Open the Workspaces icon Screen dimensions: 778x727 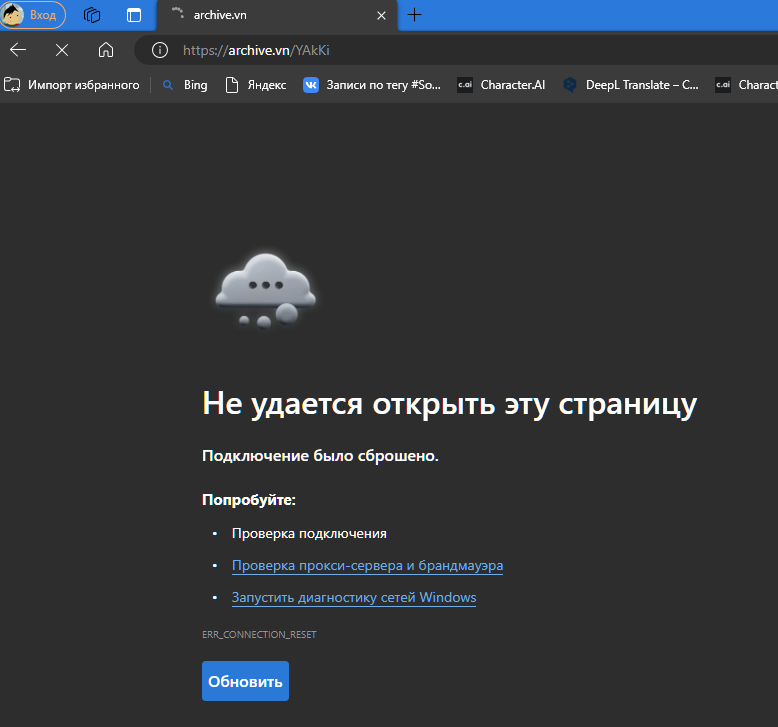[92, 15]
